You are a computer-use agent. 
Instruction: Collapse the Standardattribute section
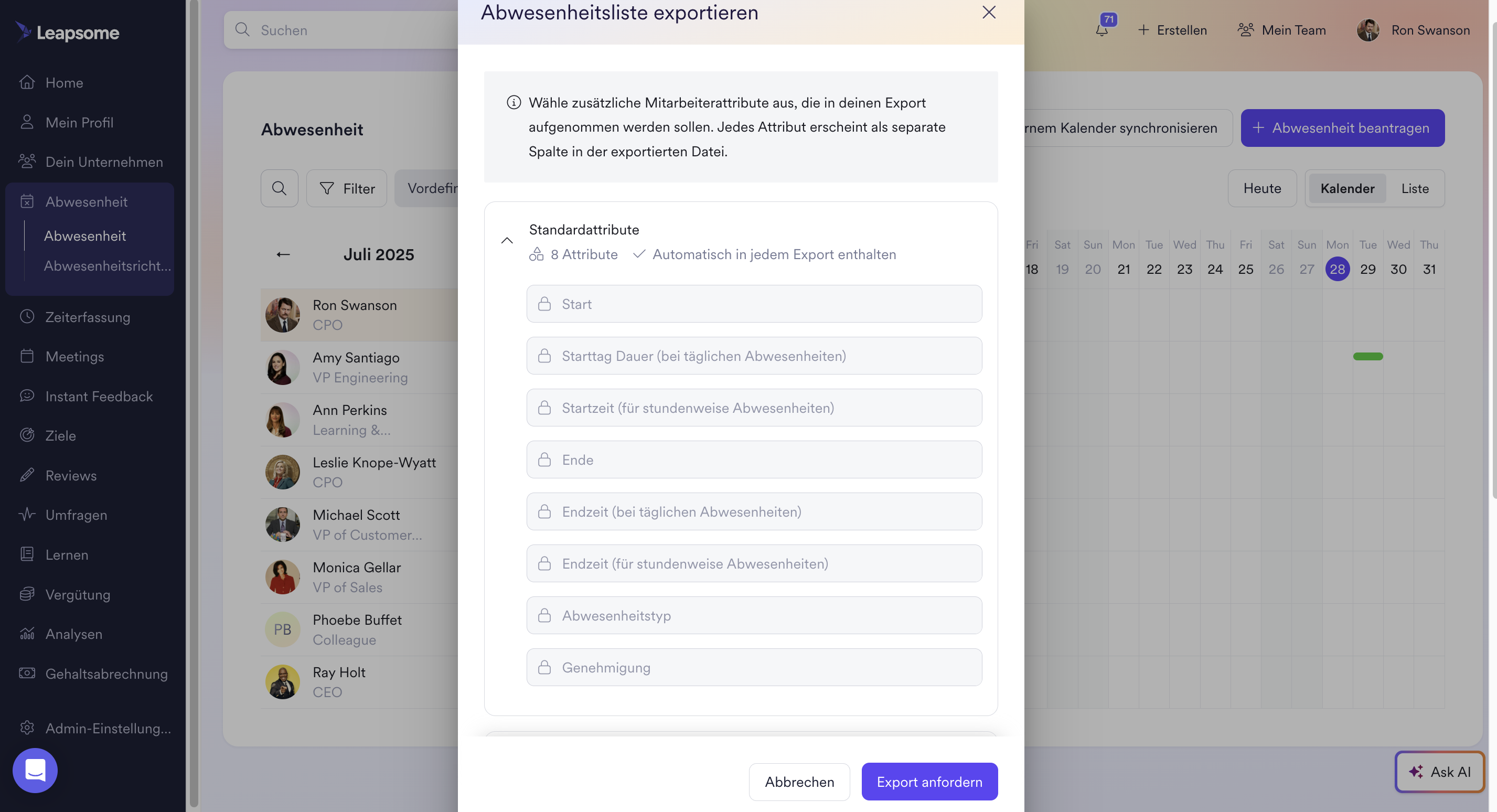pos(507,241)
